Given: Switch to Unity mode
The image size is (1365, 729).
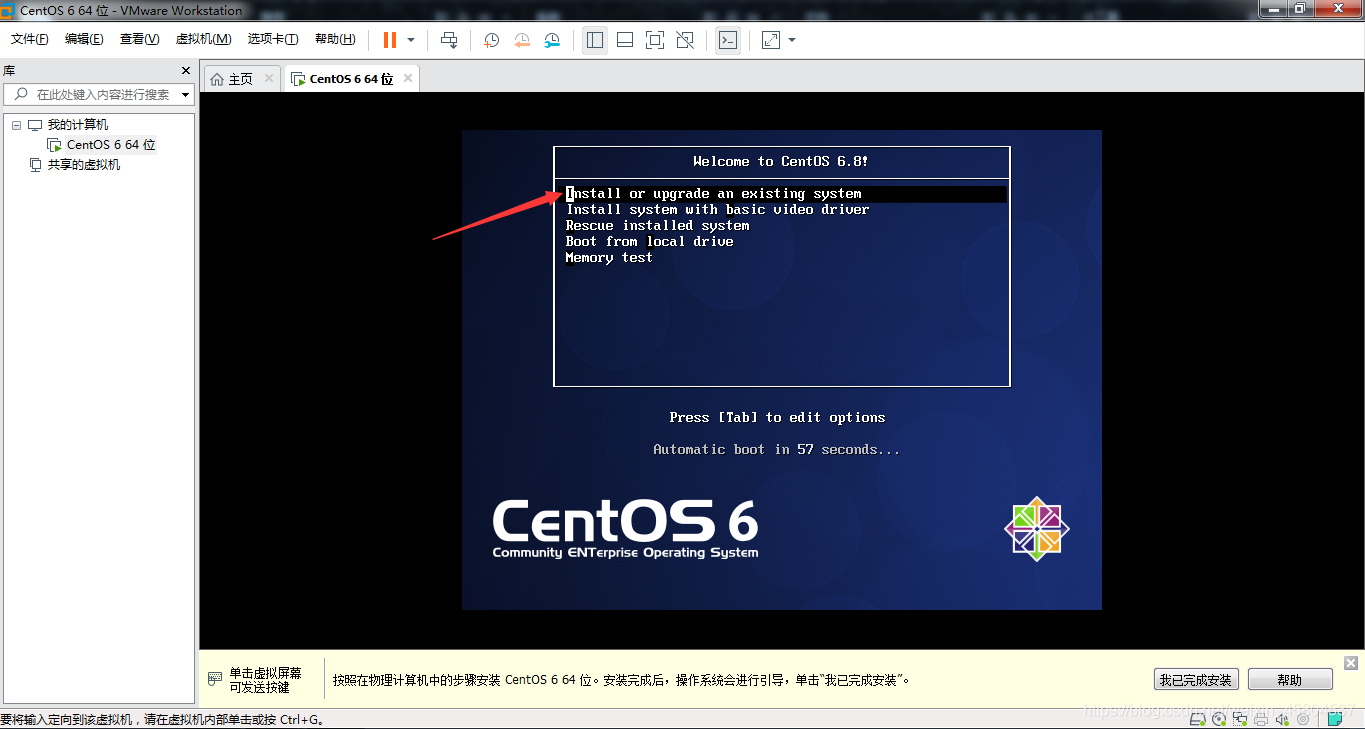Looking at the screenshot, I should click(x=685, y=40).
